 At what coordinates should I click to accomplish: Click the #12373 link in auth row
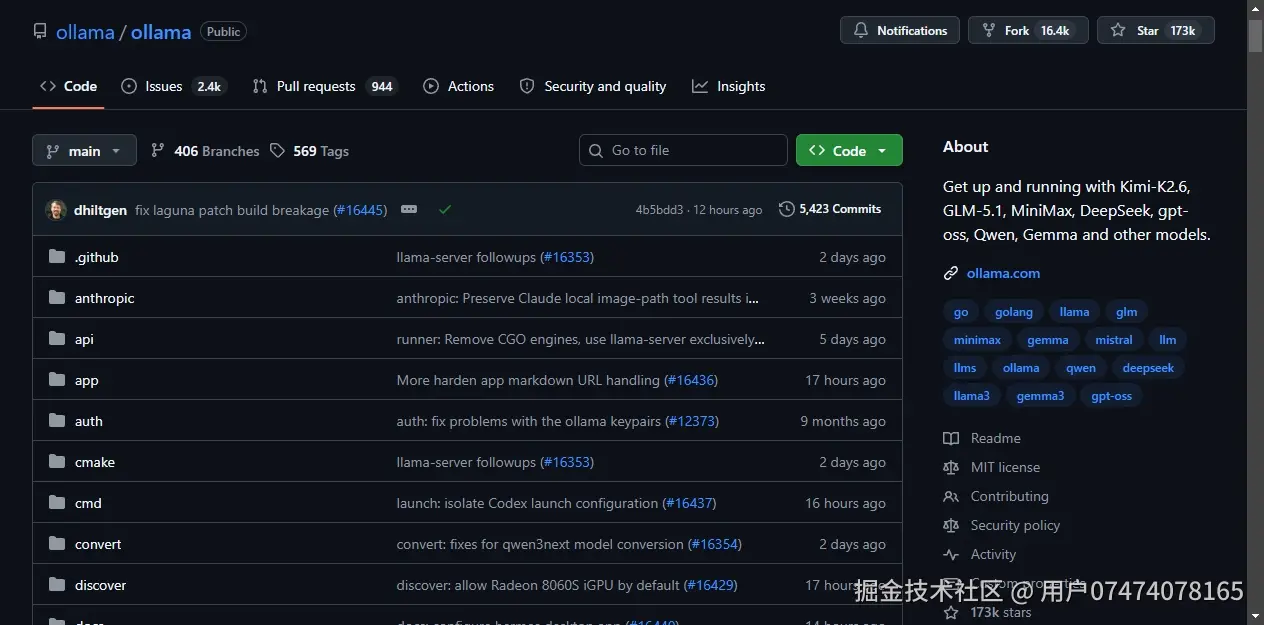tap(692, 421)
